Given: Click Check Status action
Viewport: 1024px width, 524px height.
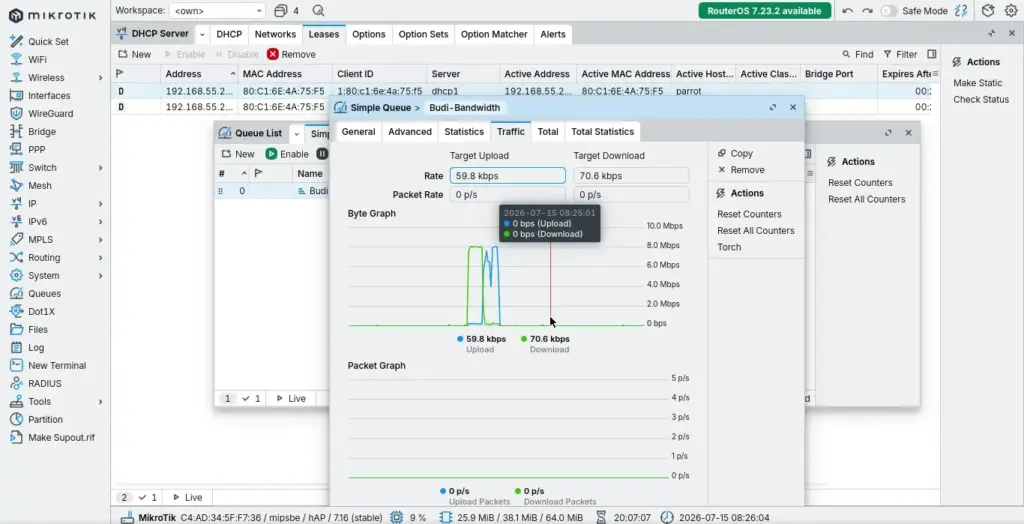Looking at the screenshot, I should [x=981, y=99].
